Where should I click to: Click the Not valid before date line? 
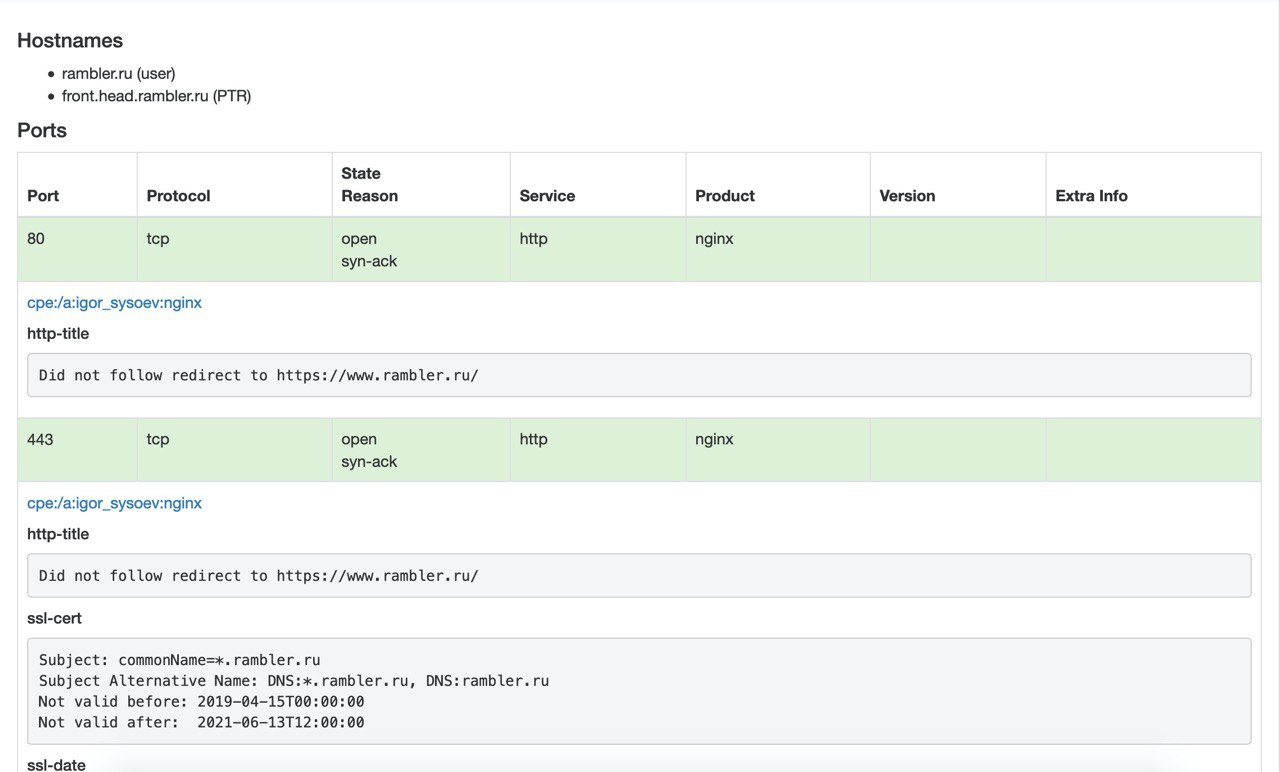[201, 701]
